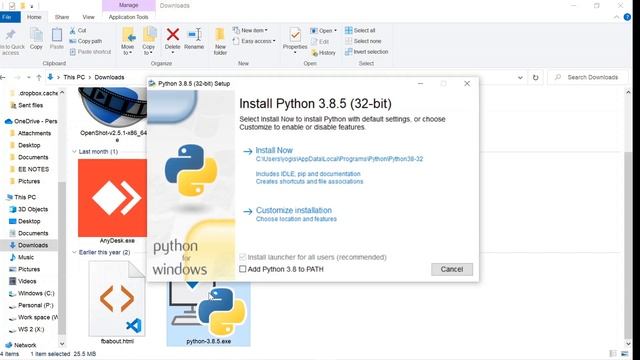Click Customize installation link
This screenshot has width=640, height=360.
tap(294, 210)
